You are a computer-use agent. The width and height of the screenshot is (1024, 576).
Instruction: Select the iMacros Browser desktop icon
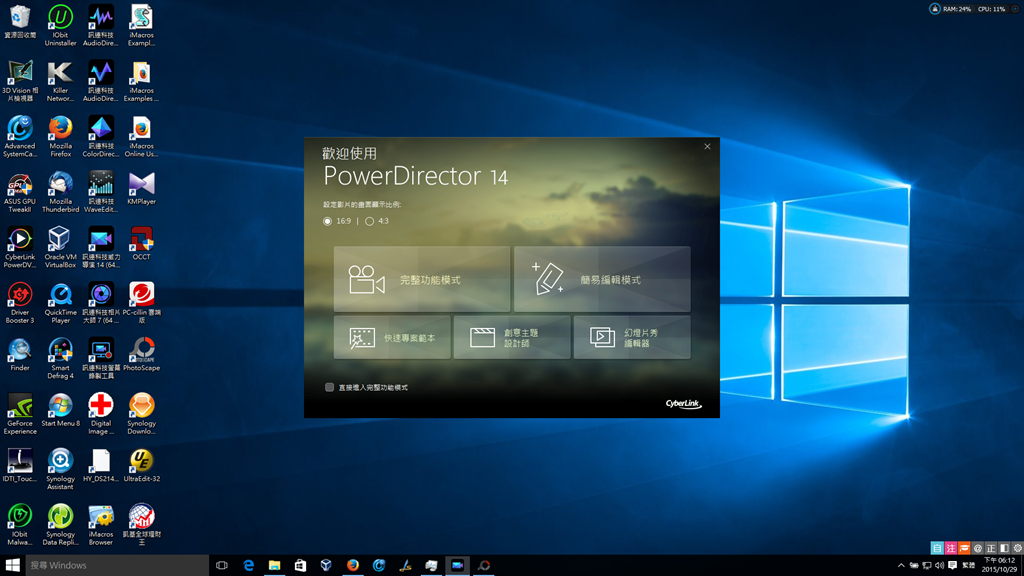tap(101, 525)
